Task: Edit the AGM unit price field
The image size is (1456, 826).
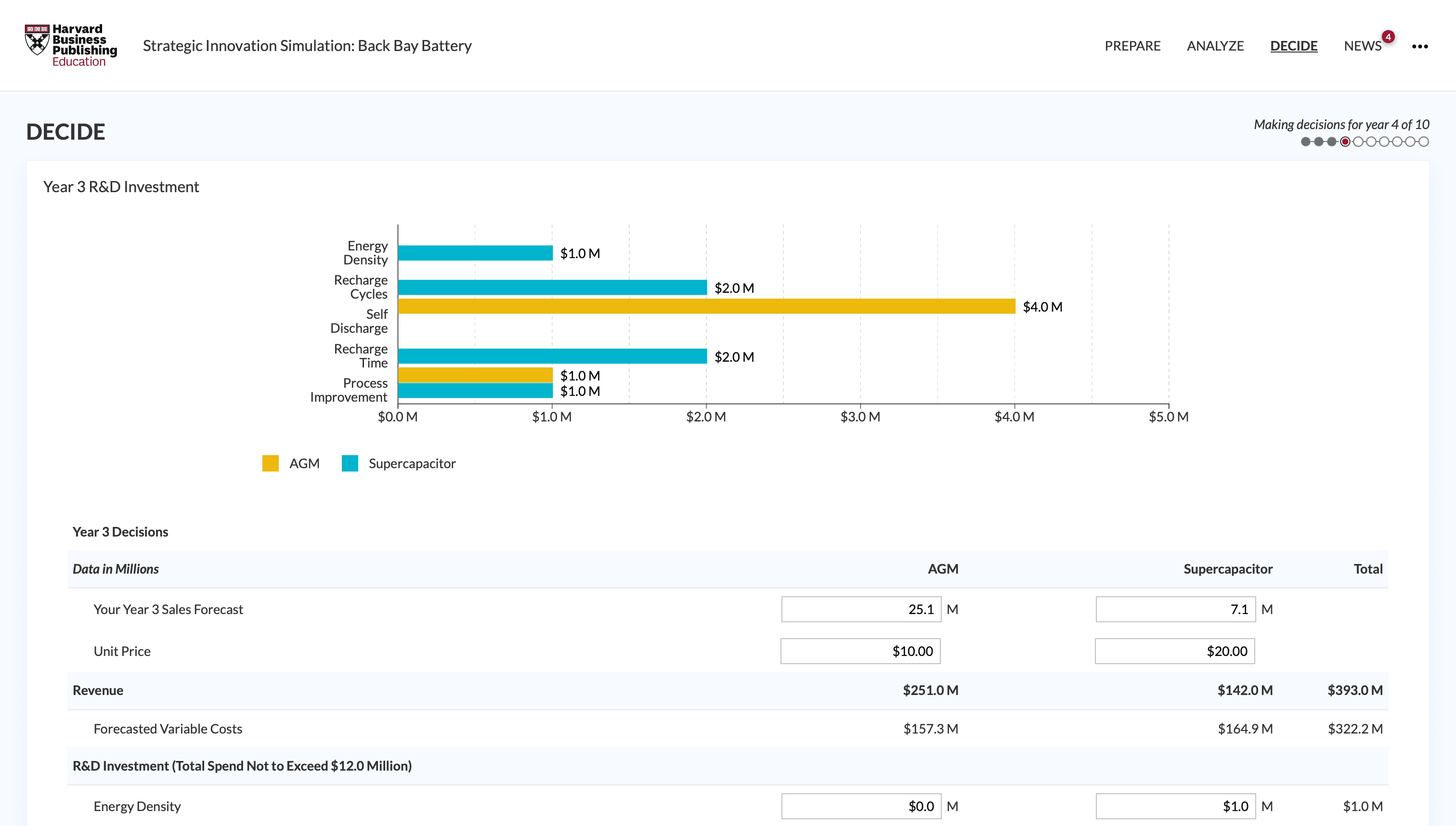Action: click(860, 651)
